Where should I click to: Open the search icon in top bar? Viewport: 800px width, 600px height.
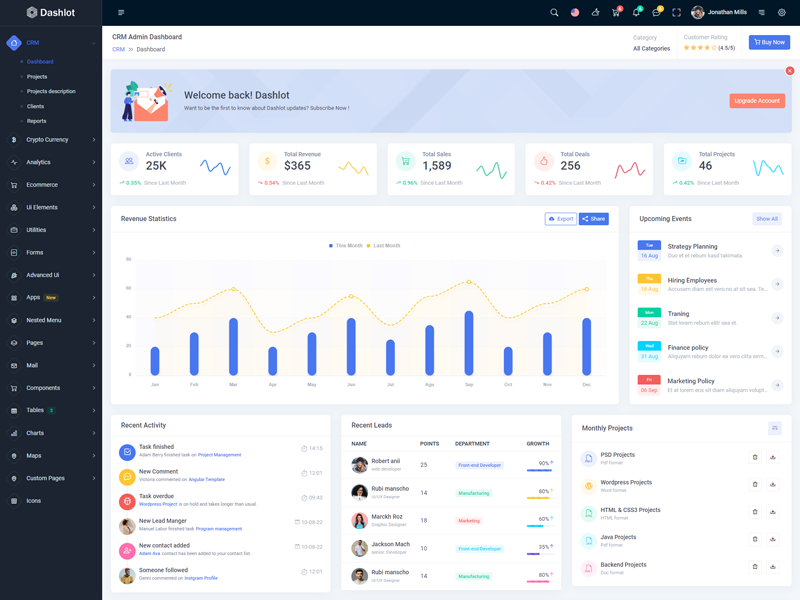click(x=554, y=13)
